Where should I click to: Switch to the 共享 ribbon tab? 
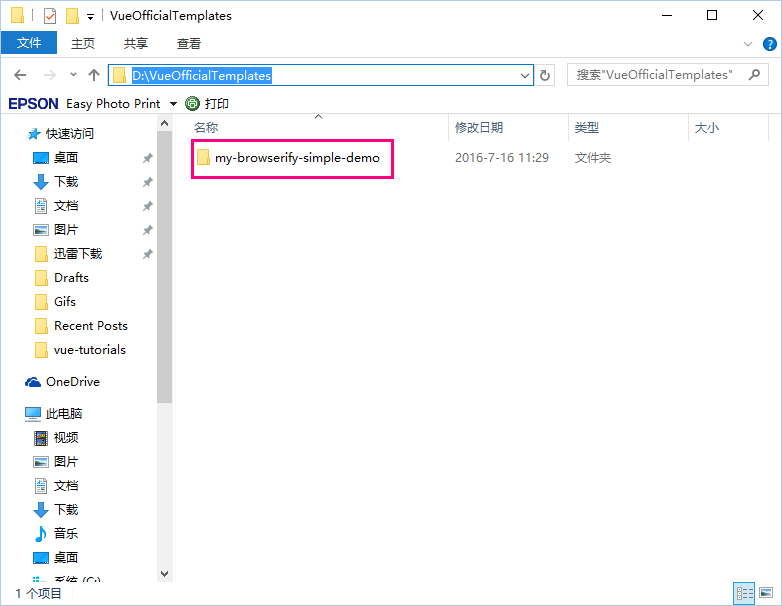[x=136, y=43]
